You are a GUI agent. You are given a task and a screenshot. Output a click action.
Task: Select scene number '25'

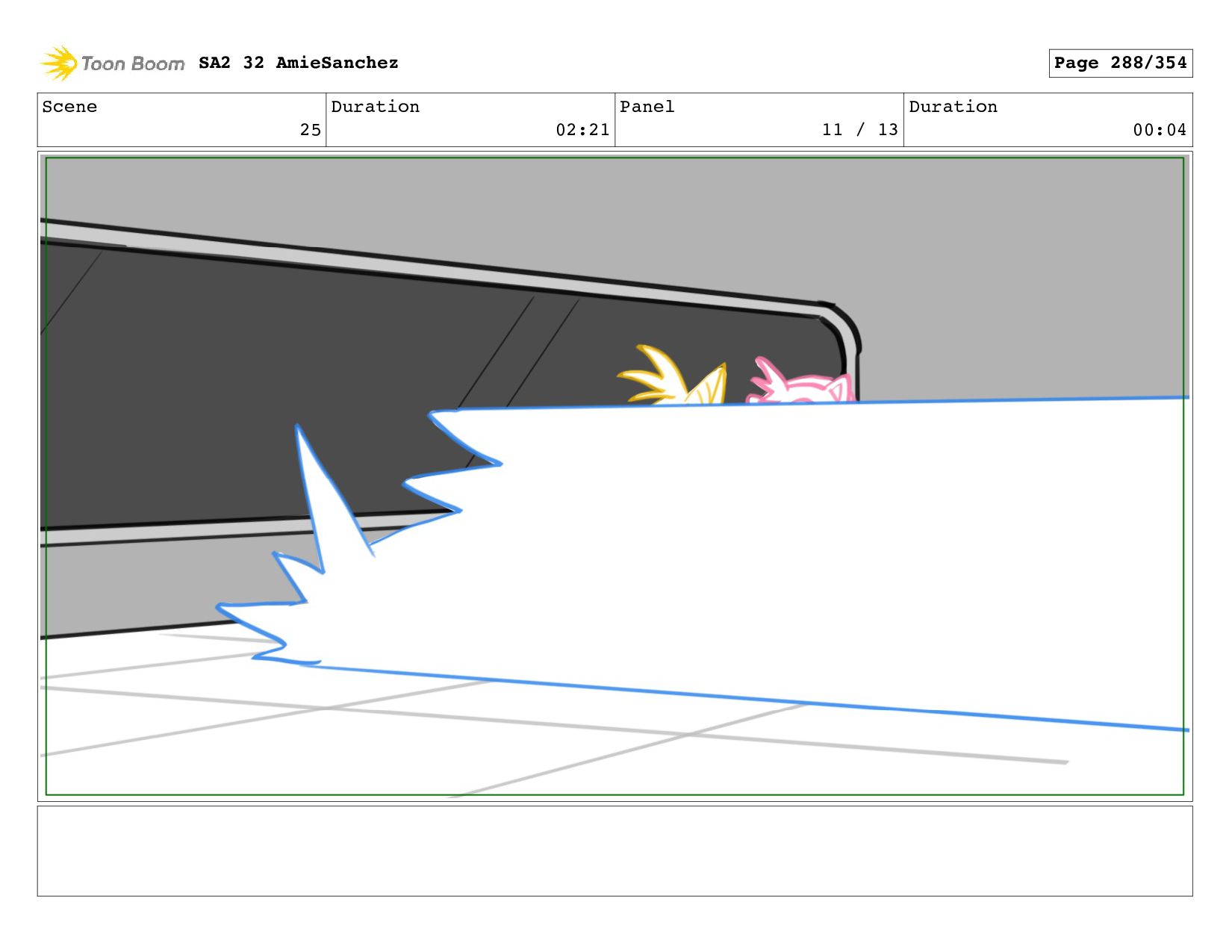tap(311, 130)
